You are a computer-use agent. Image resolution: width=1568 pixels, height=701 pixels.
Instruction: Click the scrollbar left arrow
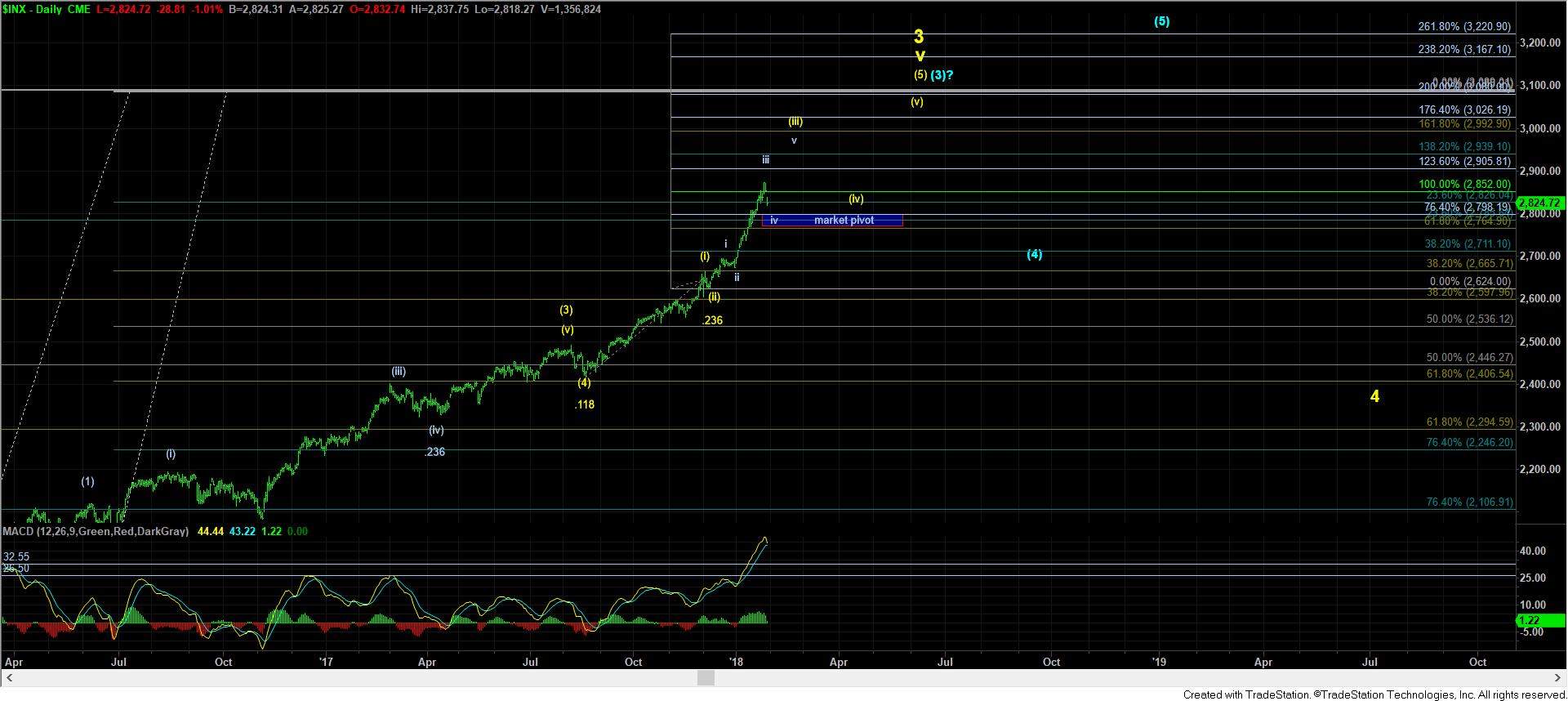[7, 678]
